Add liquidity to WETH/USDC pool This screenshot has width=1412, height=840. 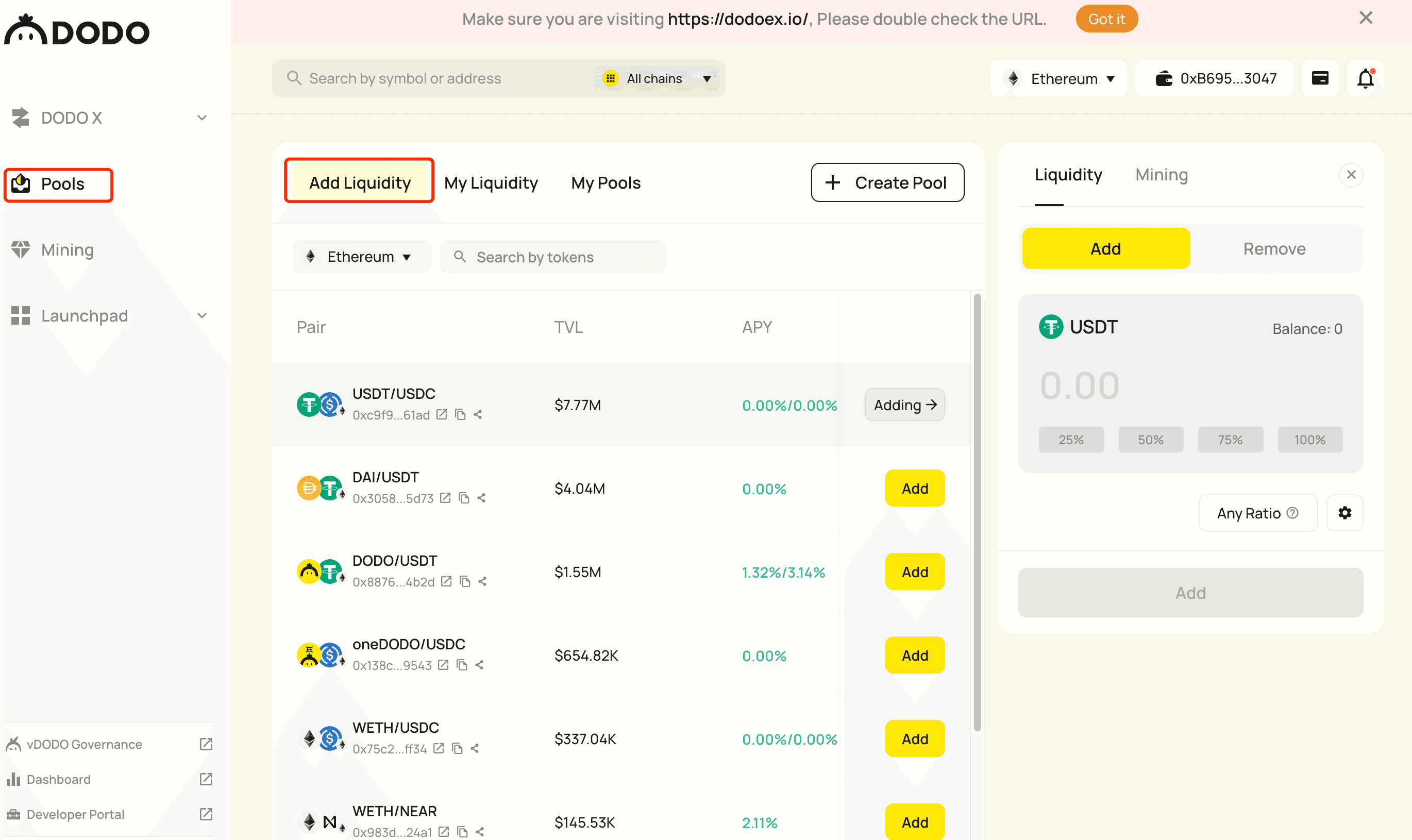(x=915, y=738)
